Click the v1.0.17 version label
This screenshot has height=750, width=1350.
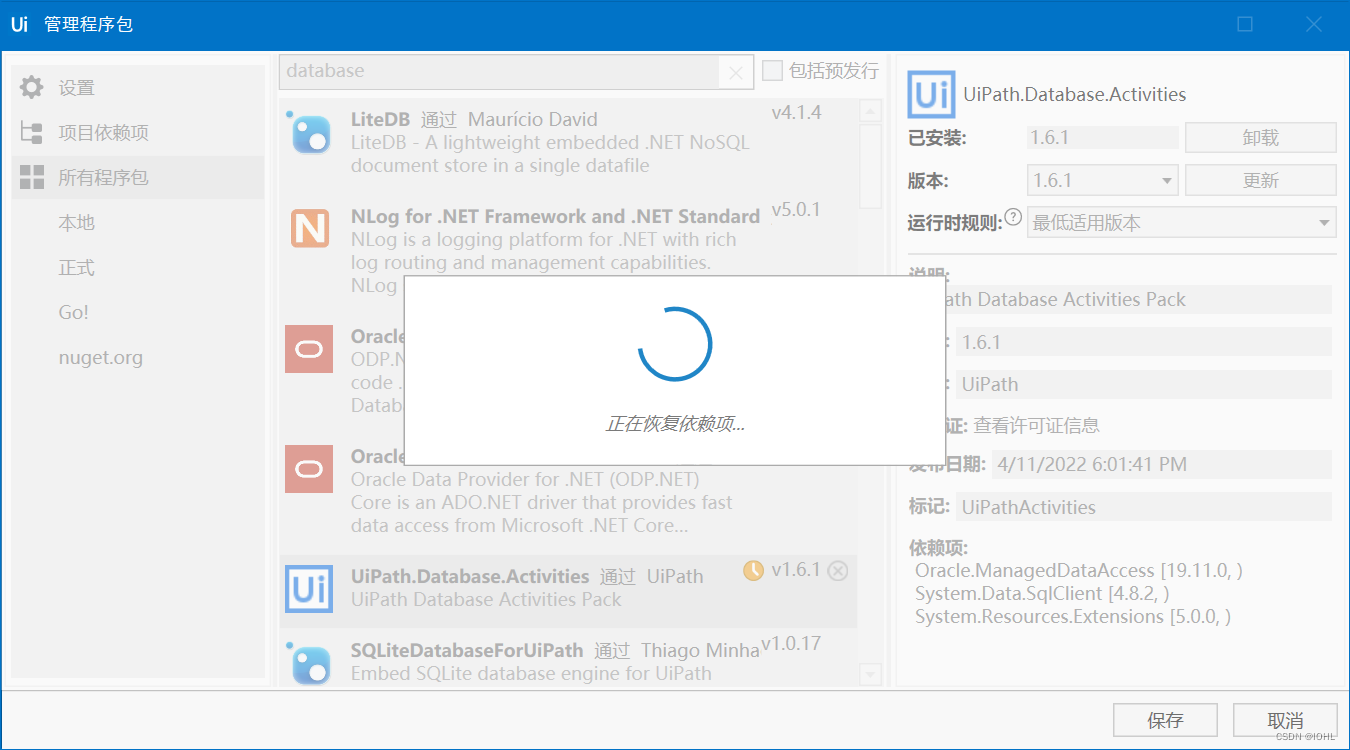pyautogui.click(x=791, y=643)
